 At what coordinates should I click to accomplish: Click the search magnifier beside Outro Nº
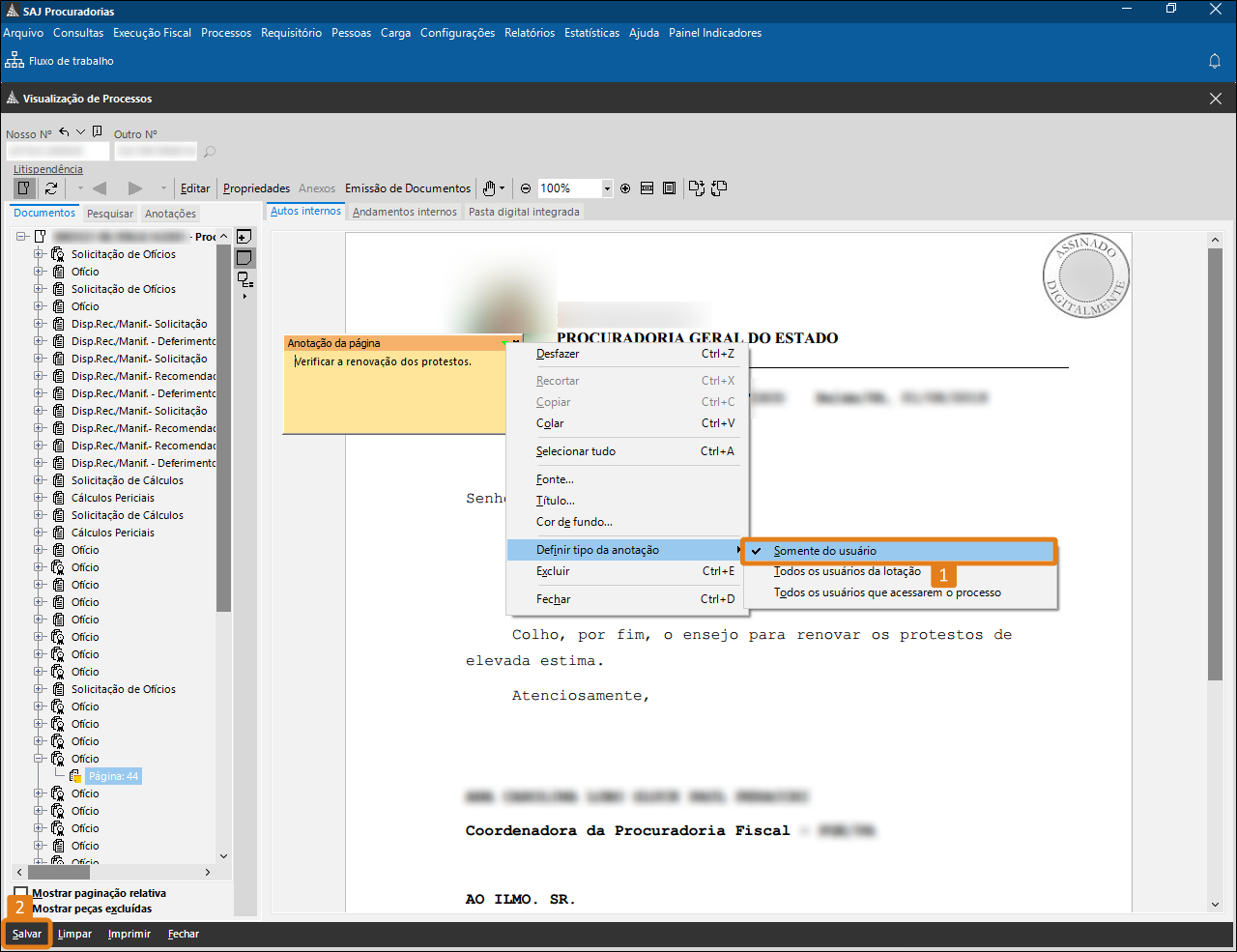pos(210,152)
